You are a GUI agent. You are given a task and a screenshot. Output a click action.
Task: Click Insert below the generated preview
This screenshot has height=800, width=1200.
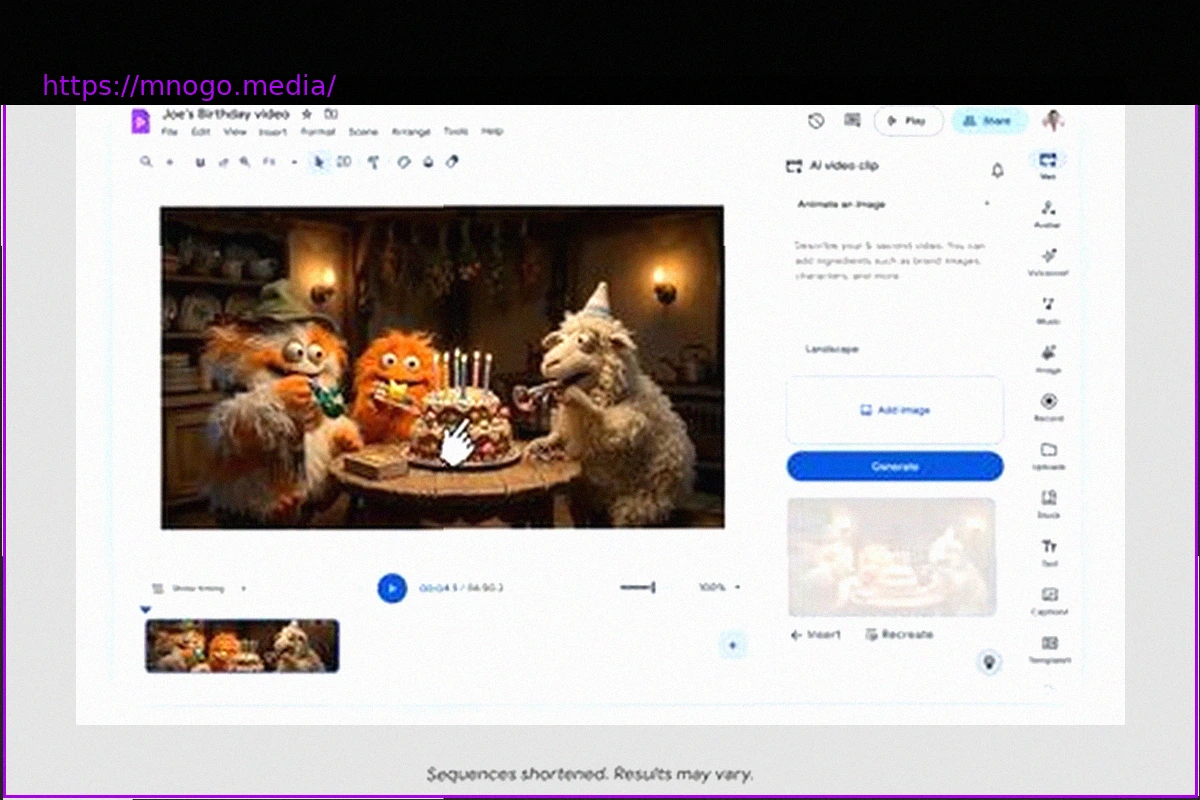point(816,634)
